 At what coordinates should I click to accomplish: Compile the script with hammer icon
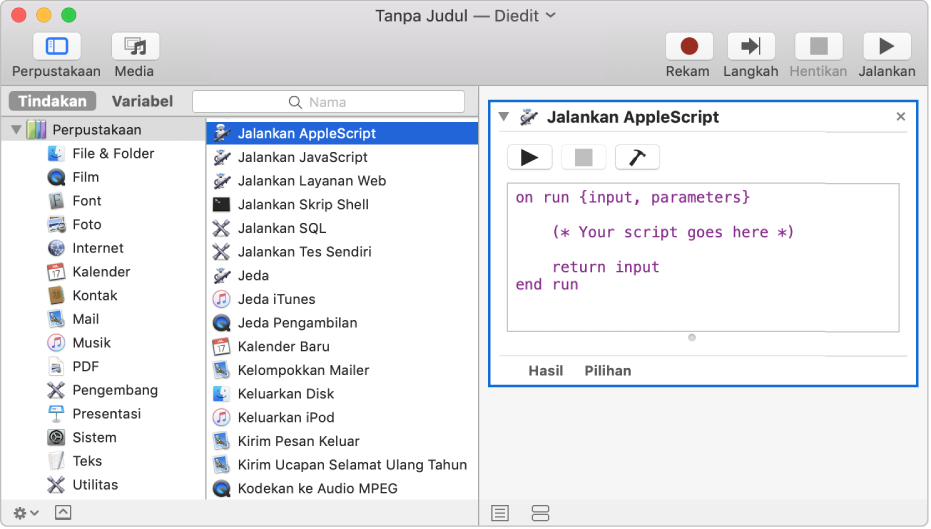(637, 157)
